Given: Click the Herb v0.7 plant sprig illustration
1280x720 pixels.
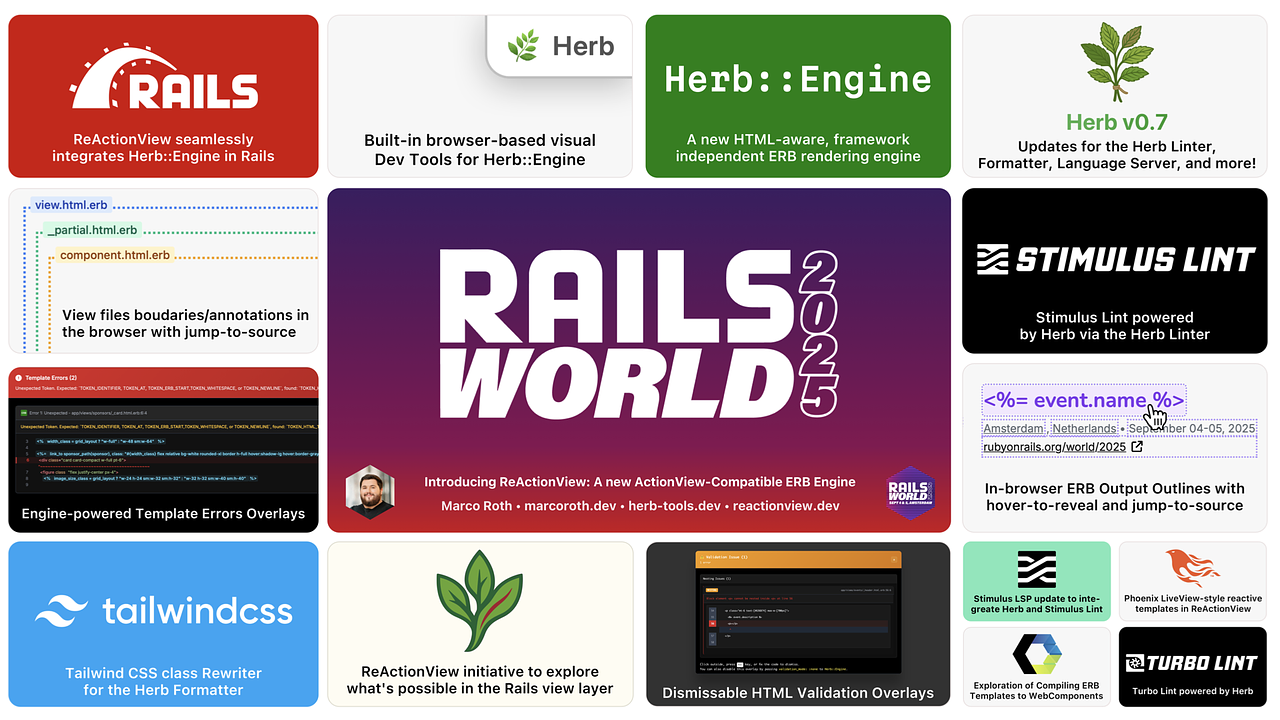Looking at the screenshot, I should click(1115, 63).
